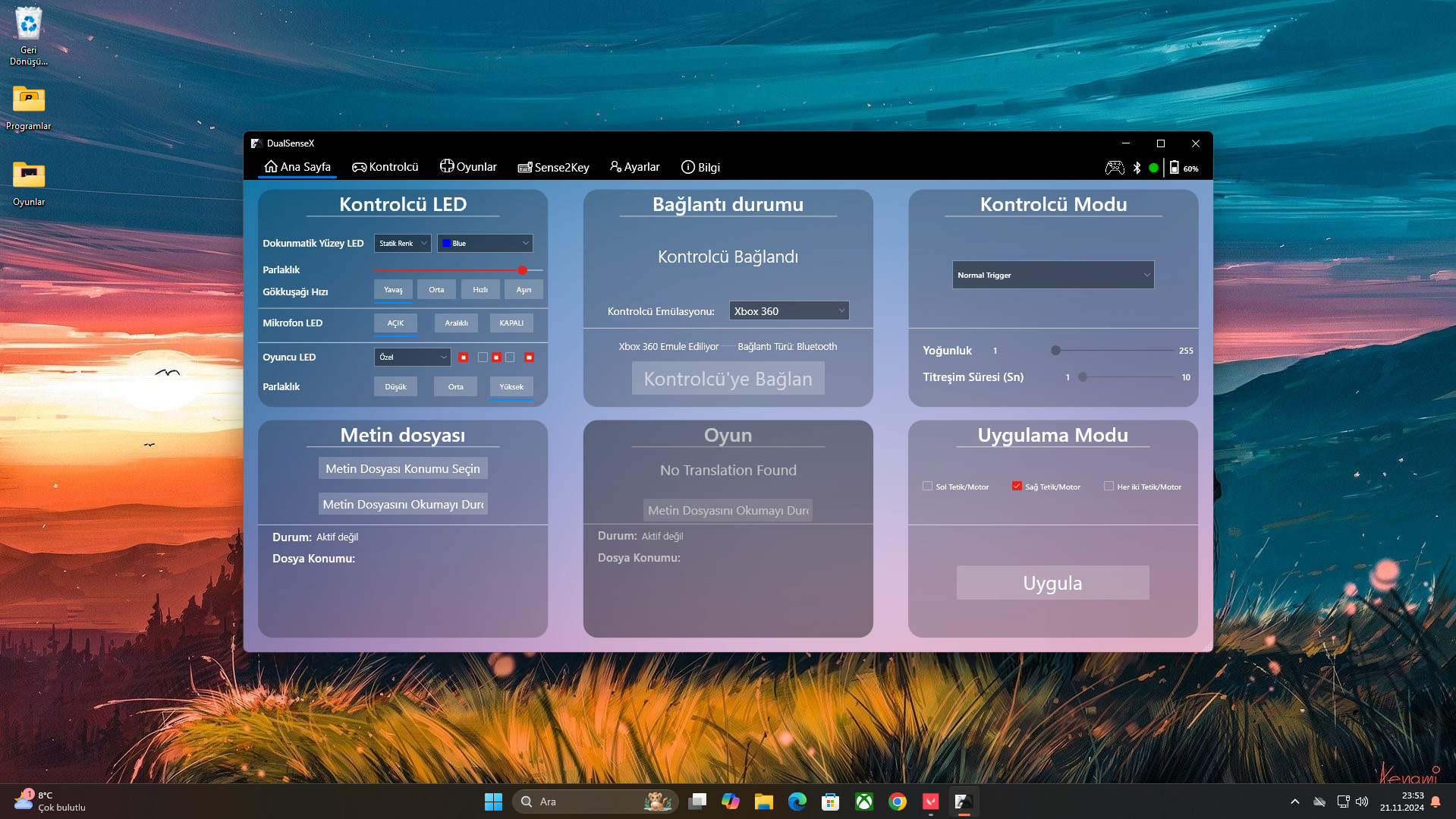Click the green connection status indicator
This screenshot has height=819, width=1456.
(1153, 168)
